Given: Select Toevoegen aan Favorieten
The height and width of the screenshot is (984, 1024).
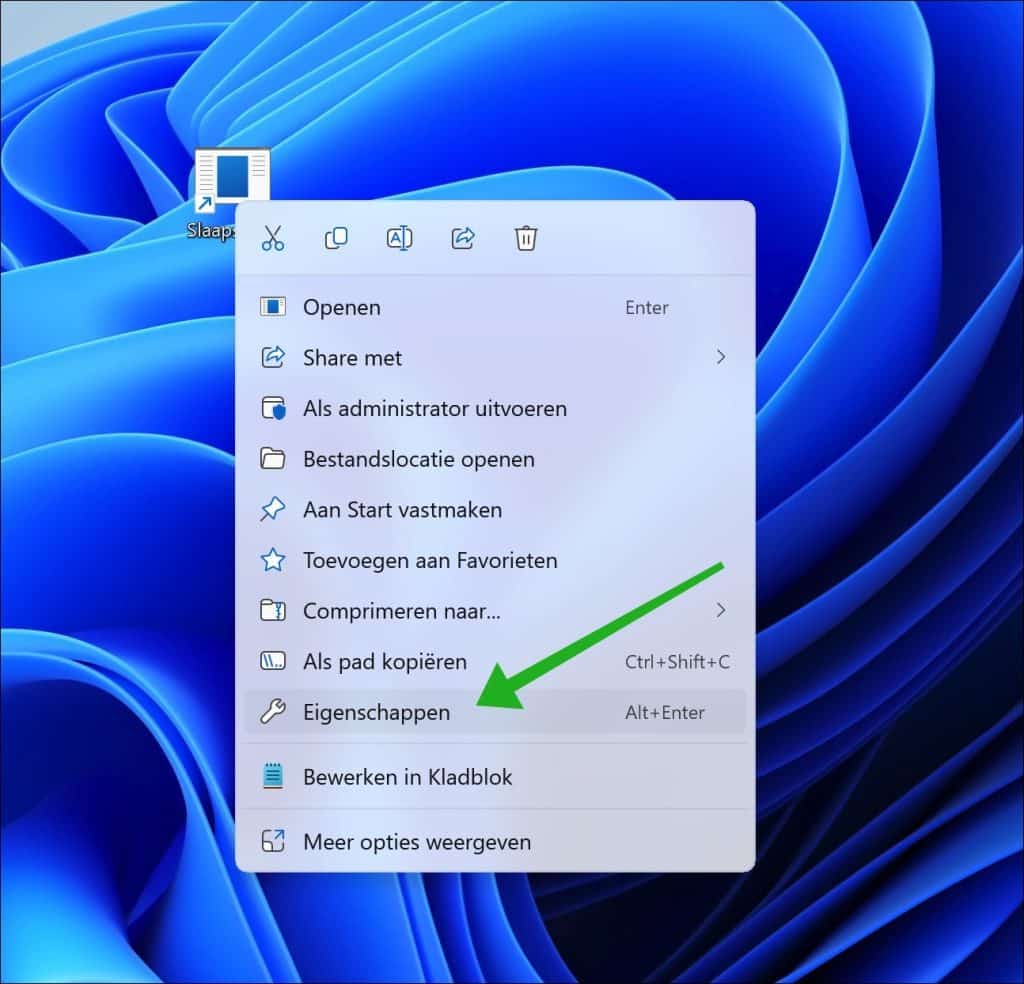Looking at the screenshot, I should [495, 560].
